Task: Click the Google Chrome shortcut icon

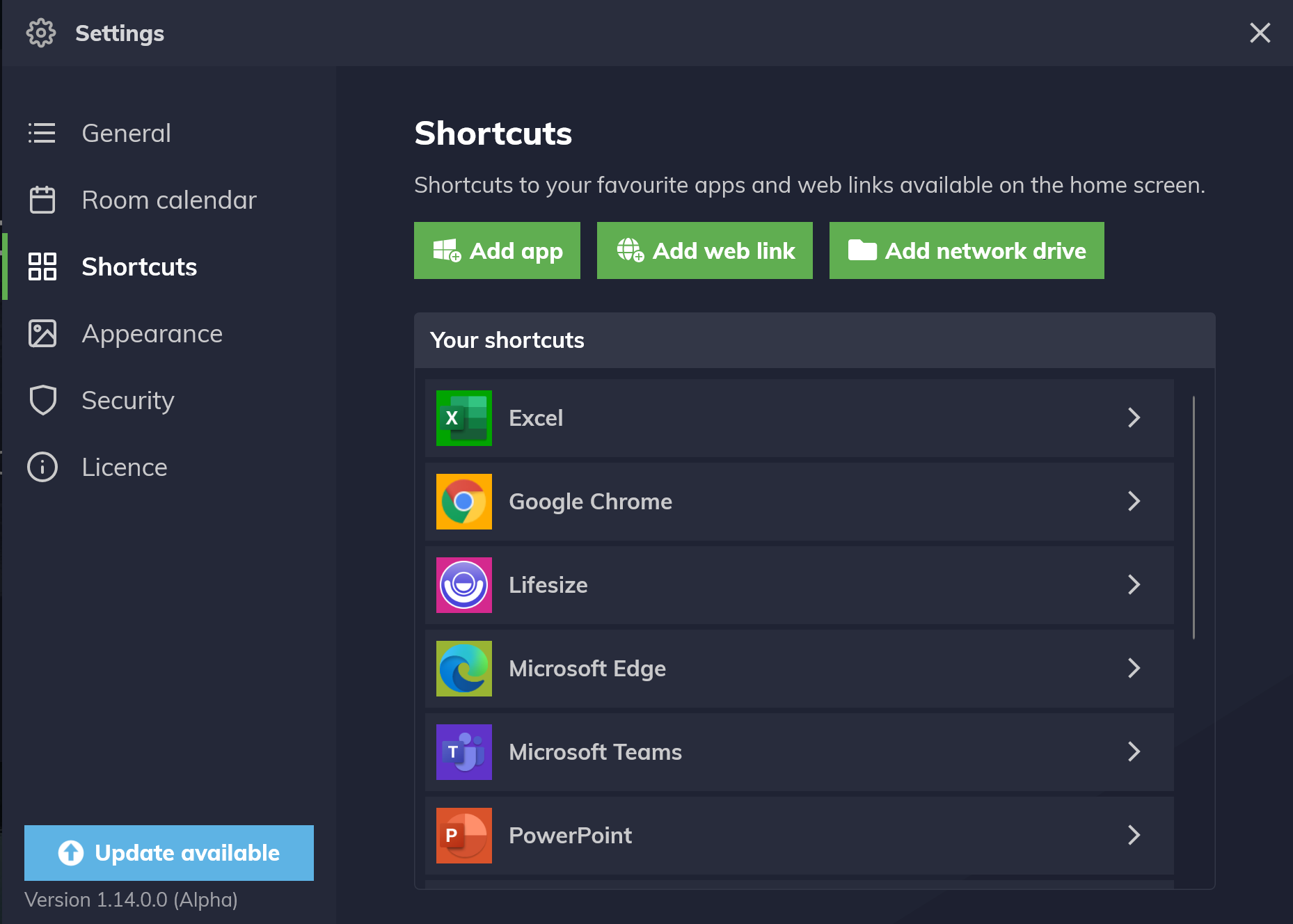Action: (463, 502)
